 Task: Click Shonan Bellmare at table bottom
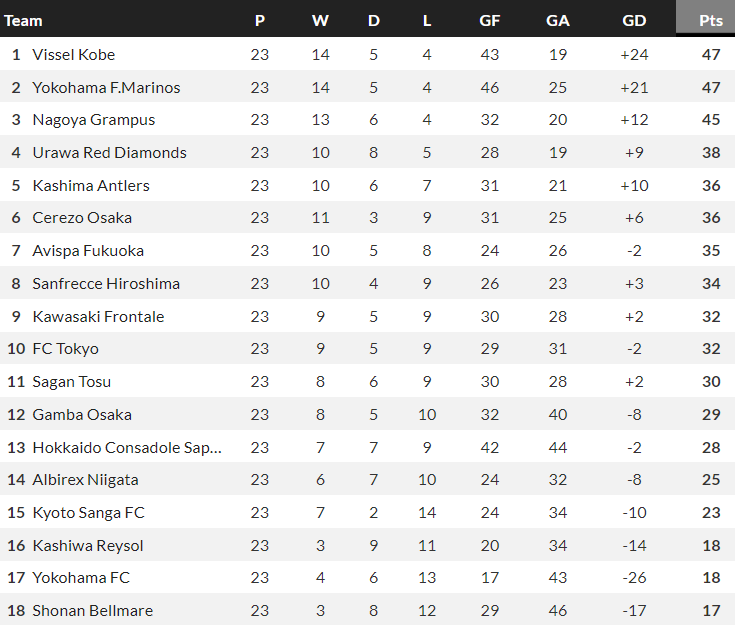click(x=93, y=611)
